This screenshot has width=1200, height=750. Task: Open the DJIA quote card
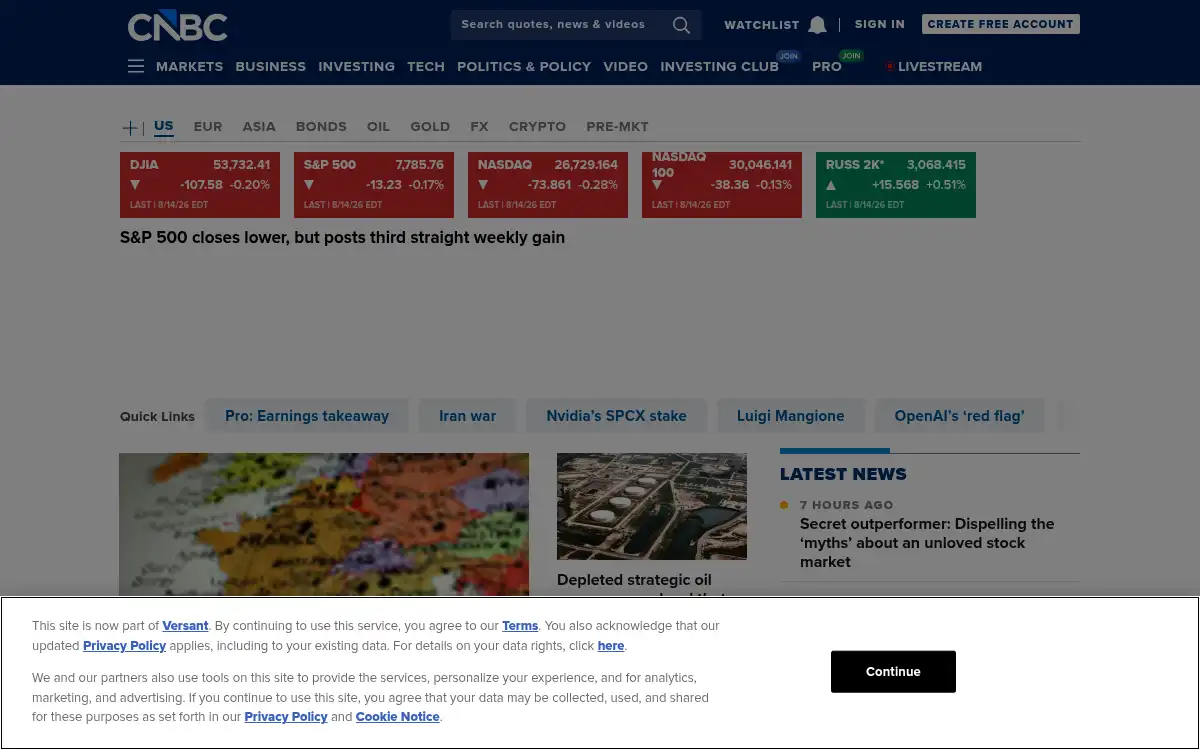pos(200,185)
